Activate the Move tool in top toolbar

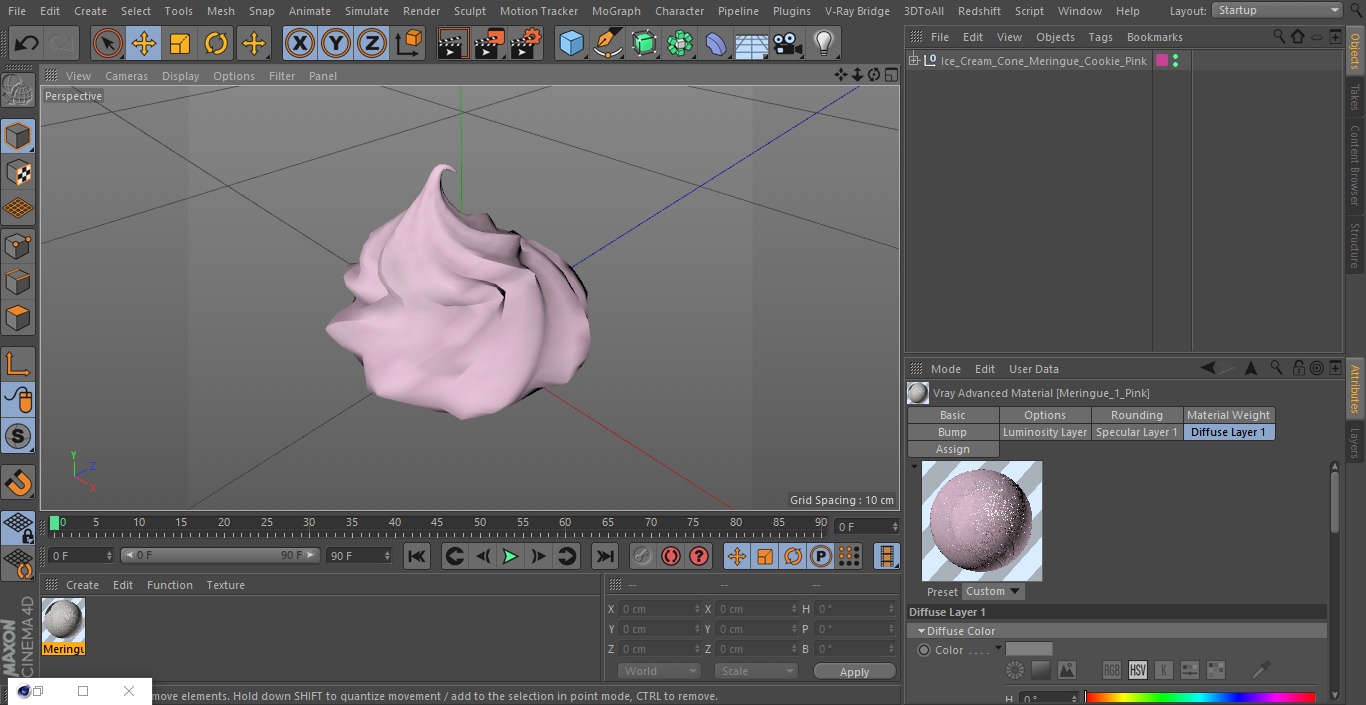click(x=144, y=44)
